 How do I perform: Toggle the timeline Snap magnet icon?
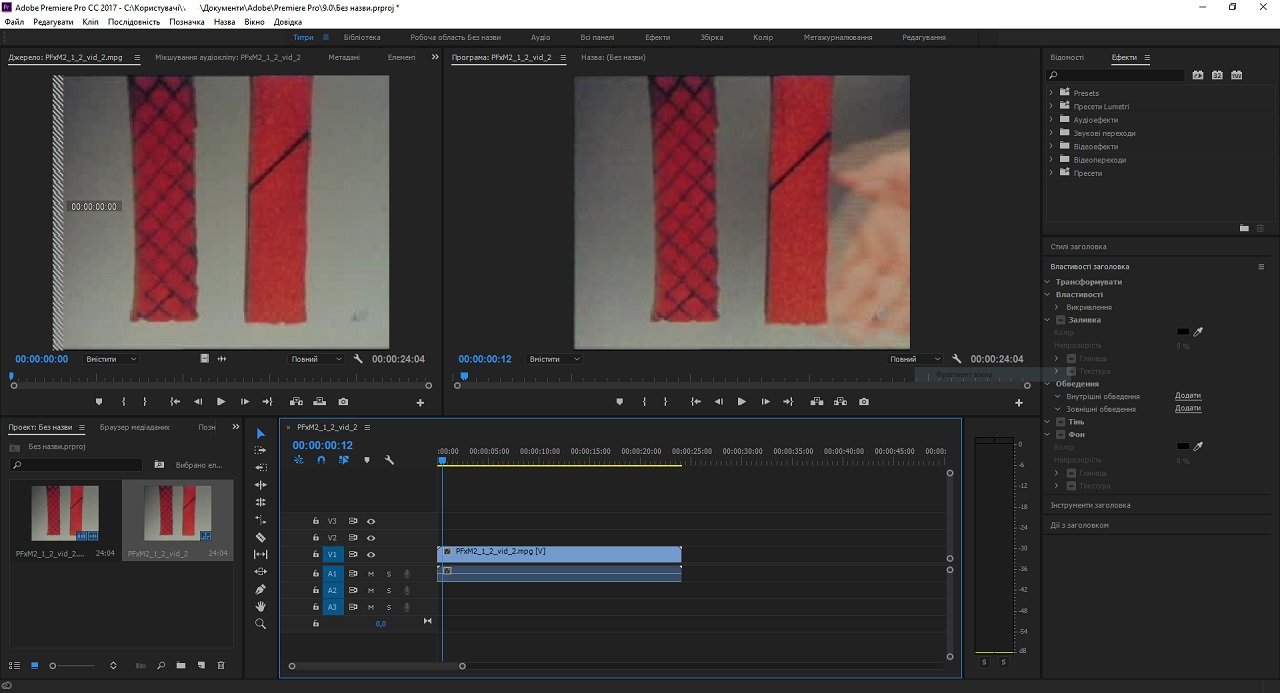tap(321, 460)
